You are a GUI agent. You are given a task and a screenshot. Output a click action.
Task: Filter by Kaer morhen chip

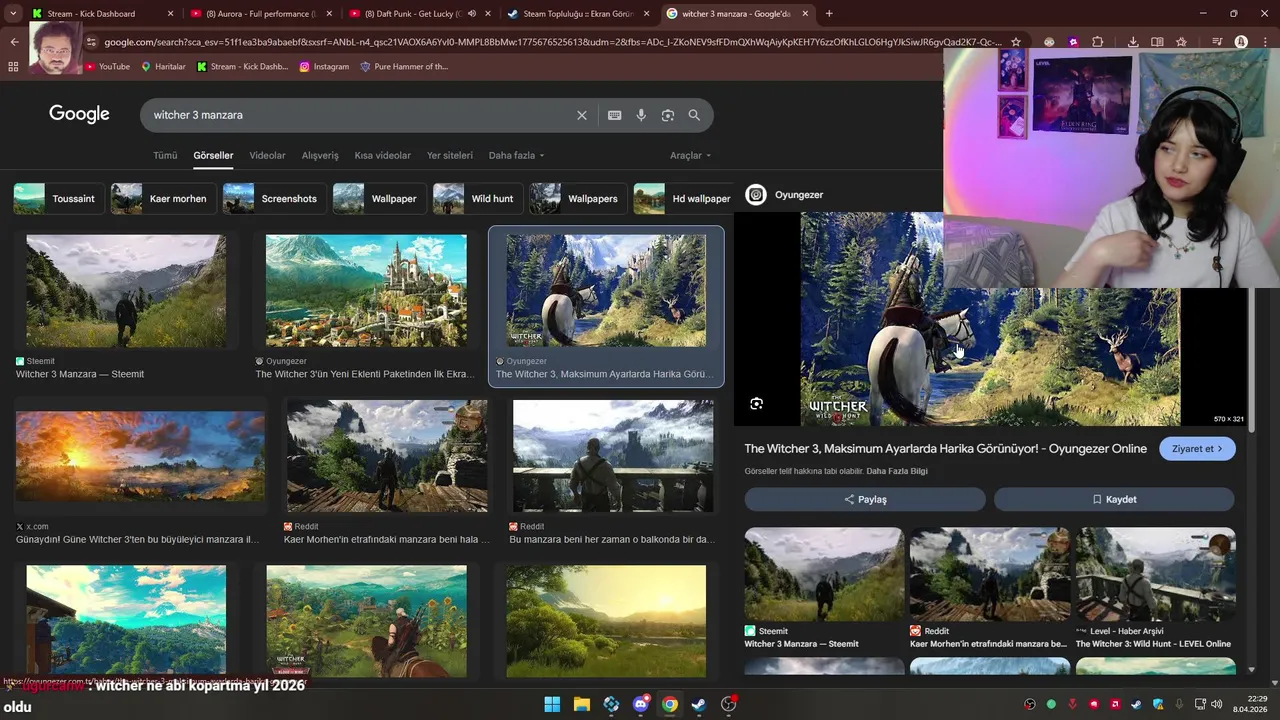pyautogui.click(x=162, y=198)
